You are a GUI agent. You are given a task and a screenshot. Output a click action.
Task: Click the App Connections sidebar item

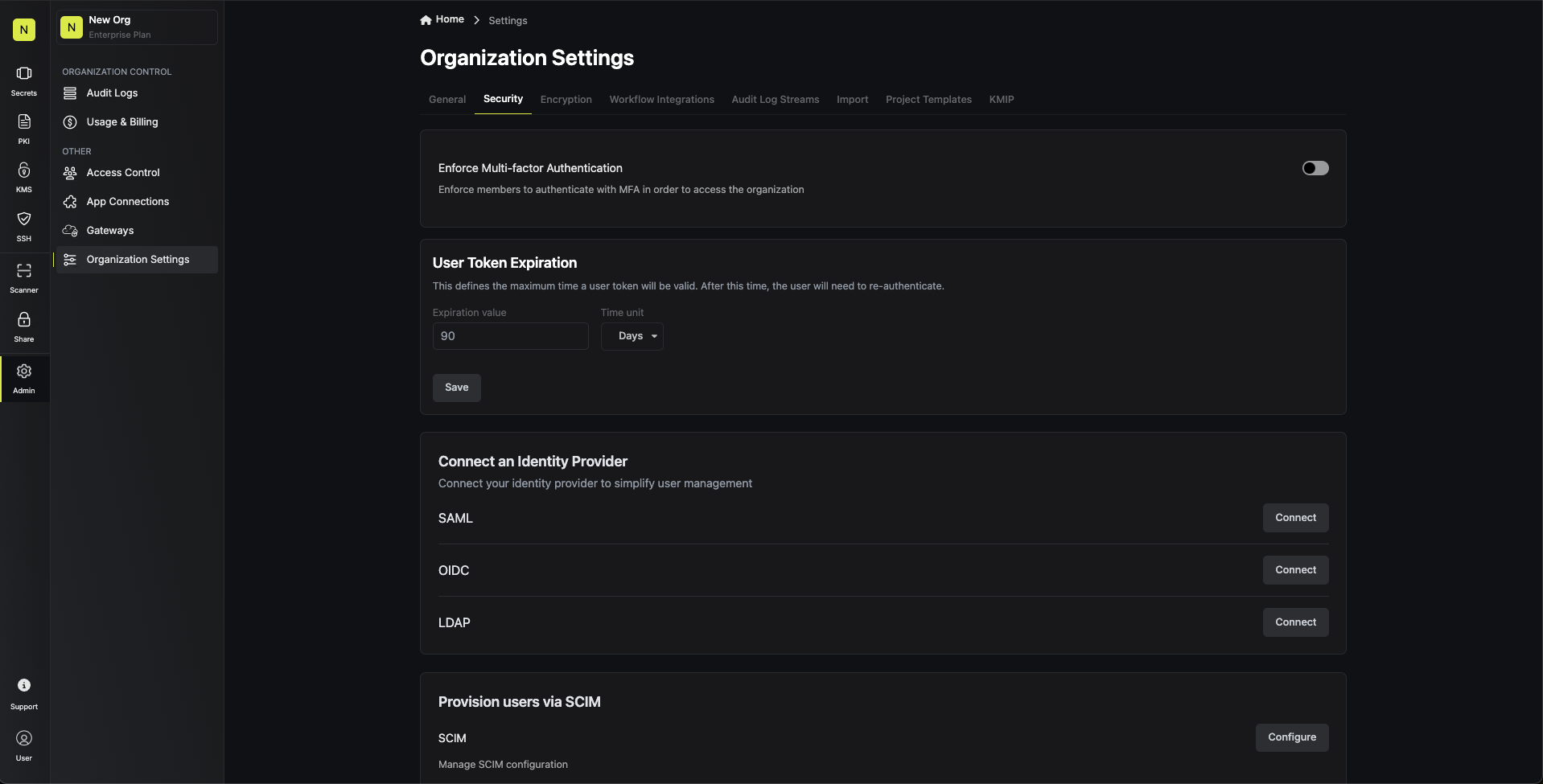pyautogui.click(x=137, y=202)
